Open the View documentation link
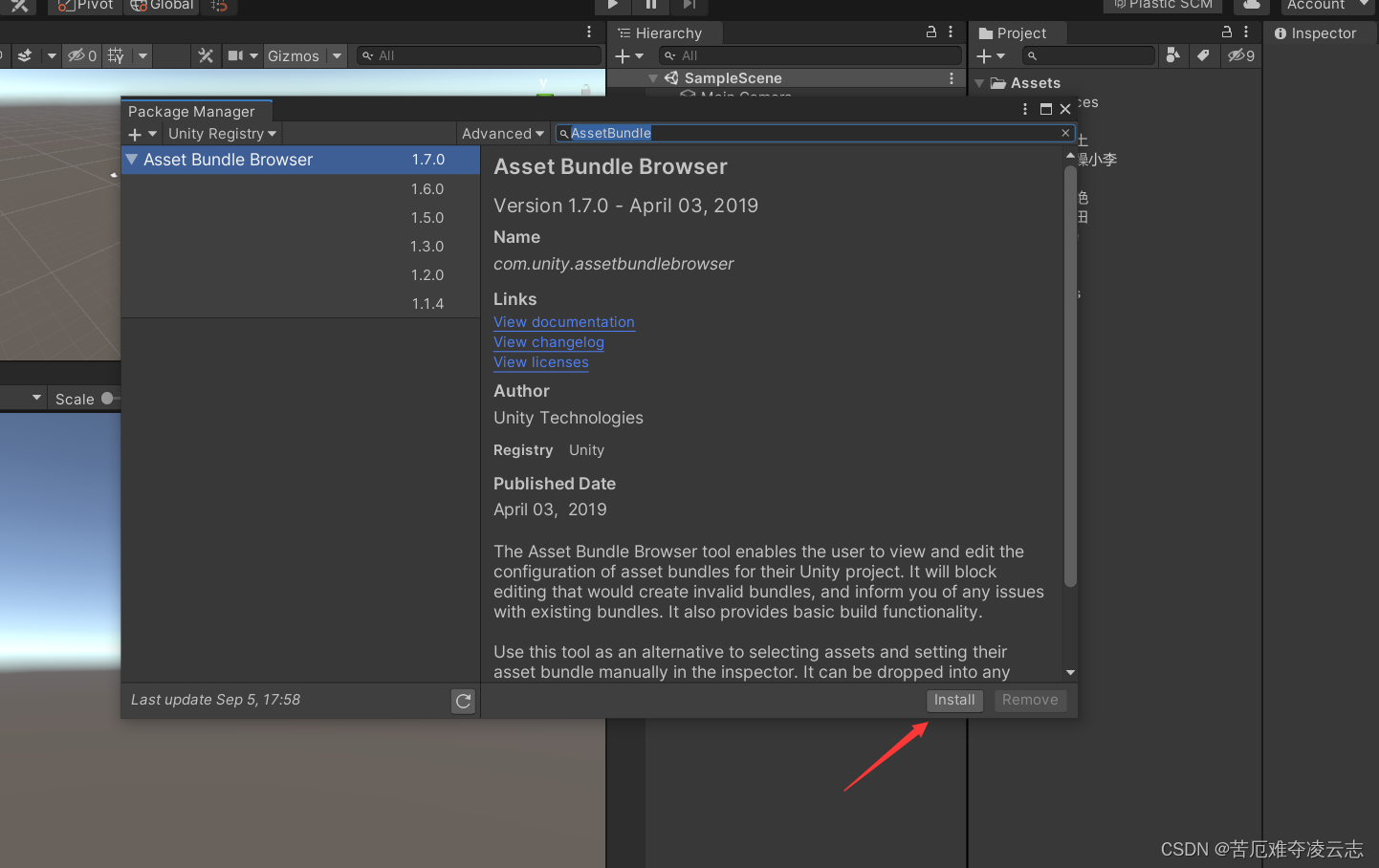Image resolution: width=1379 pixels, height=868 pixels. (563, 322)
